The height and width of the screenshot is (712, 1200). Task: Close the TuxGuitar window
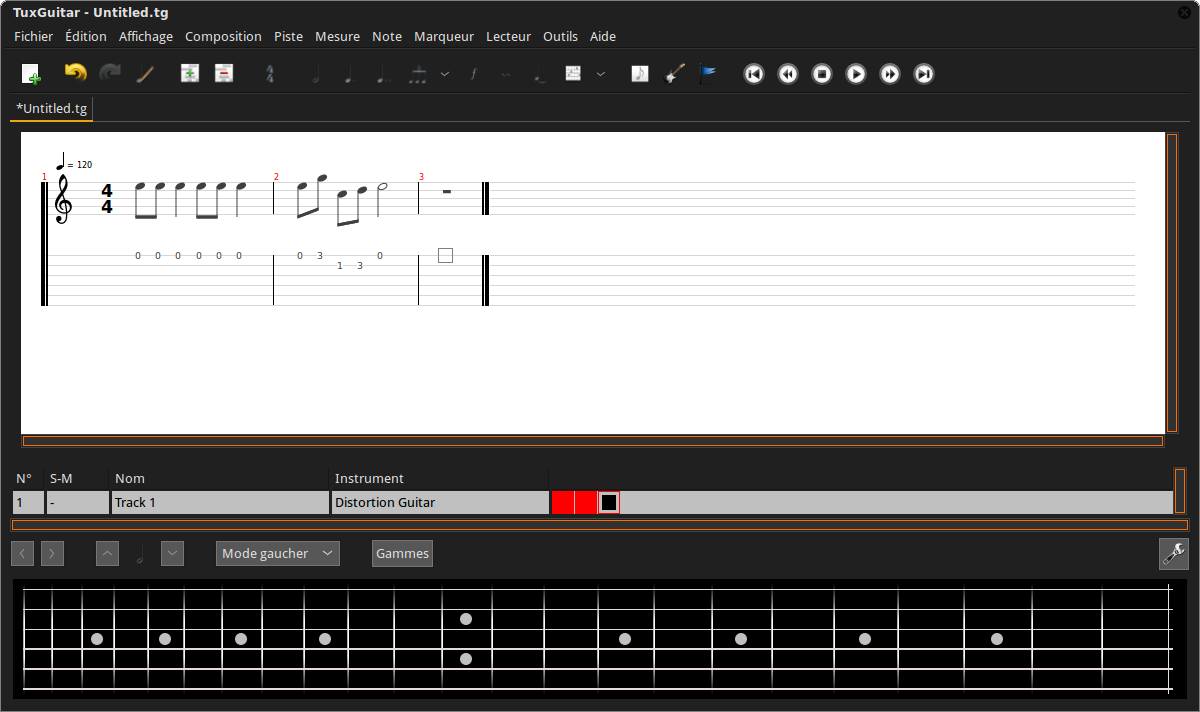(x=1184, y=12)
